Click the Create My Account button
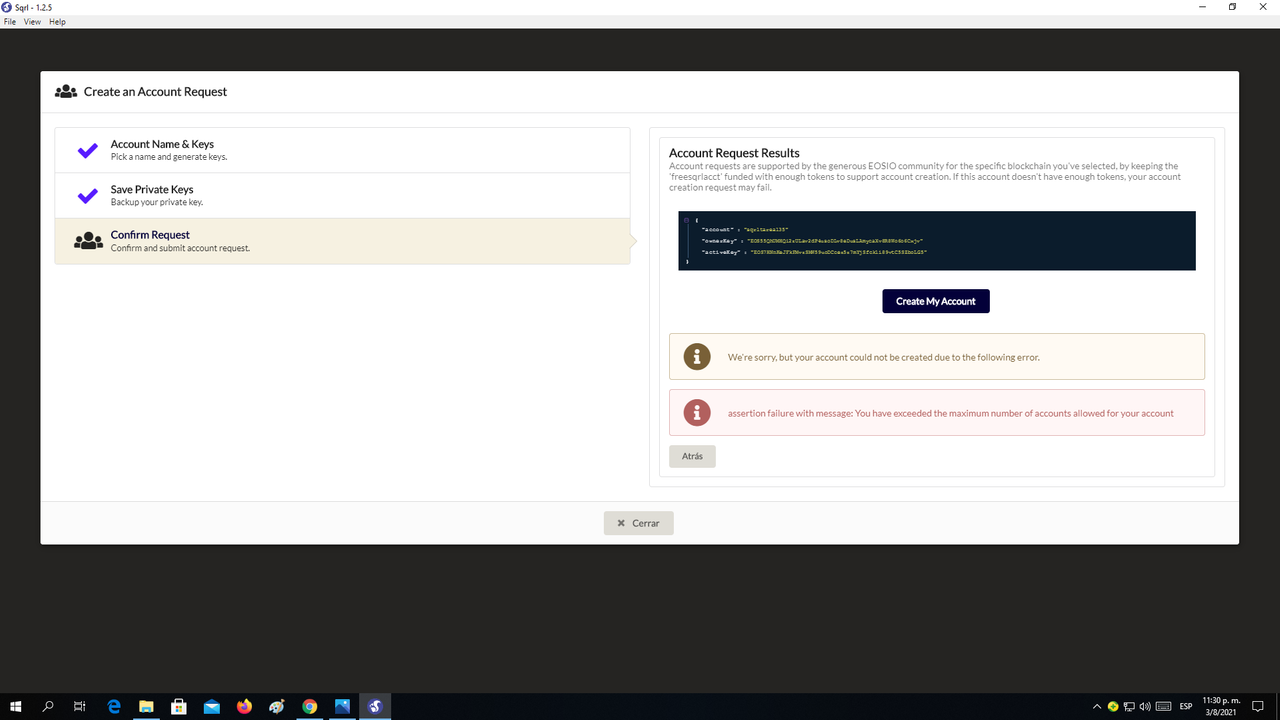1280x720 pixels. (936, 301)
